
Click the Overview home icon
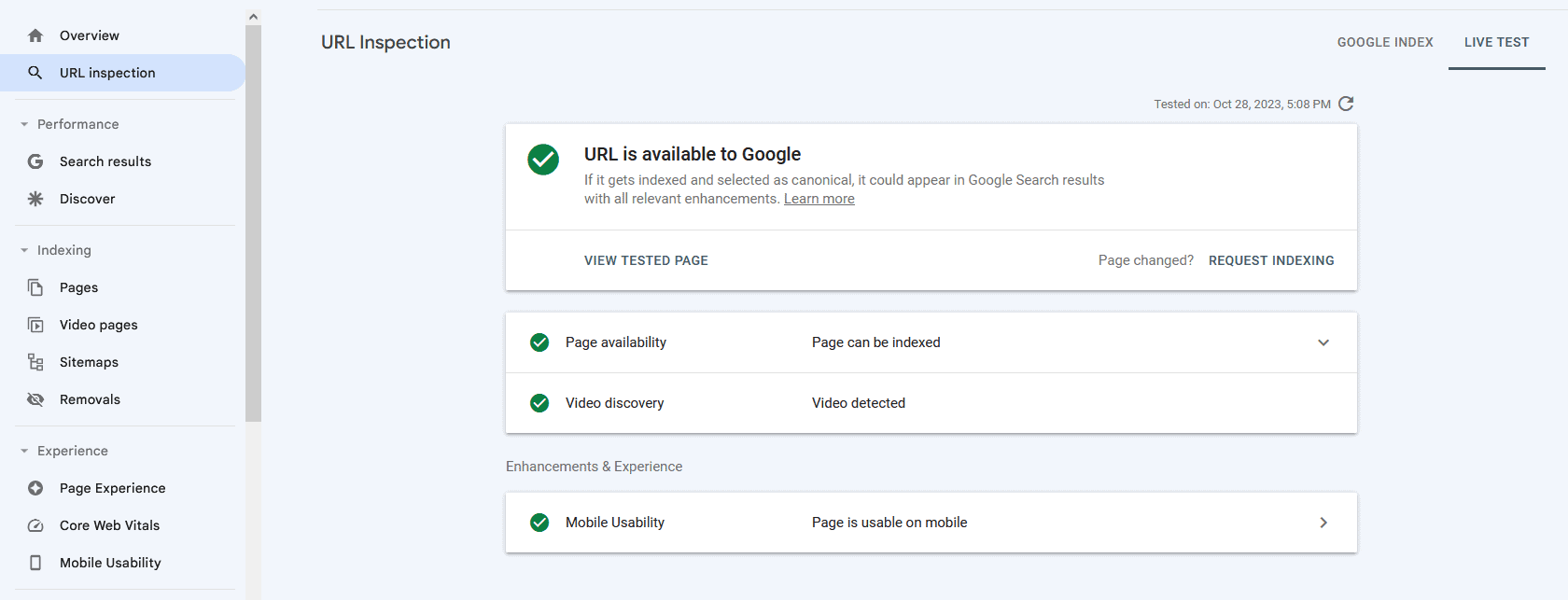pos(35,35)
